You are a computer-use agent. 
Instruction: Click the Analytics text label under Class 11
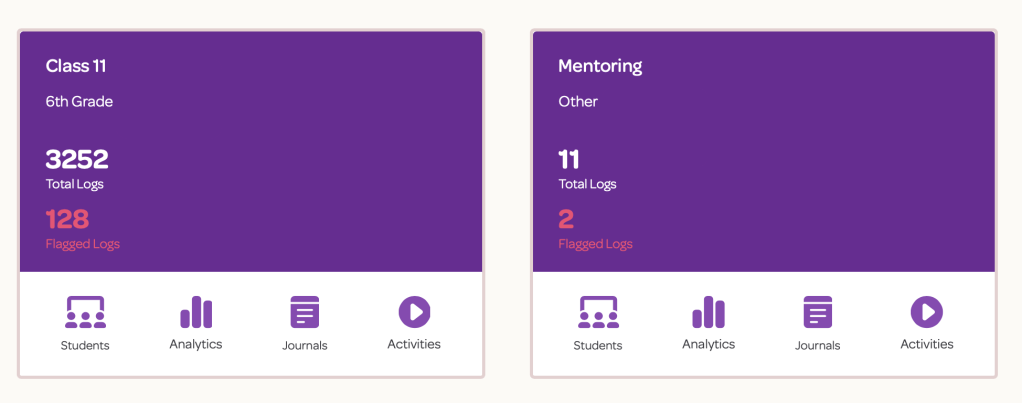click(196, 344)
